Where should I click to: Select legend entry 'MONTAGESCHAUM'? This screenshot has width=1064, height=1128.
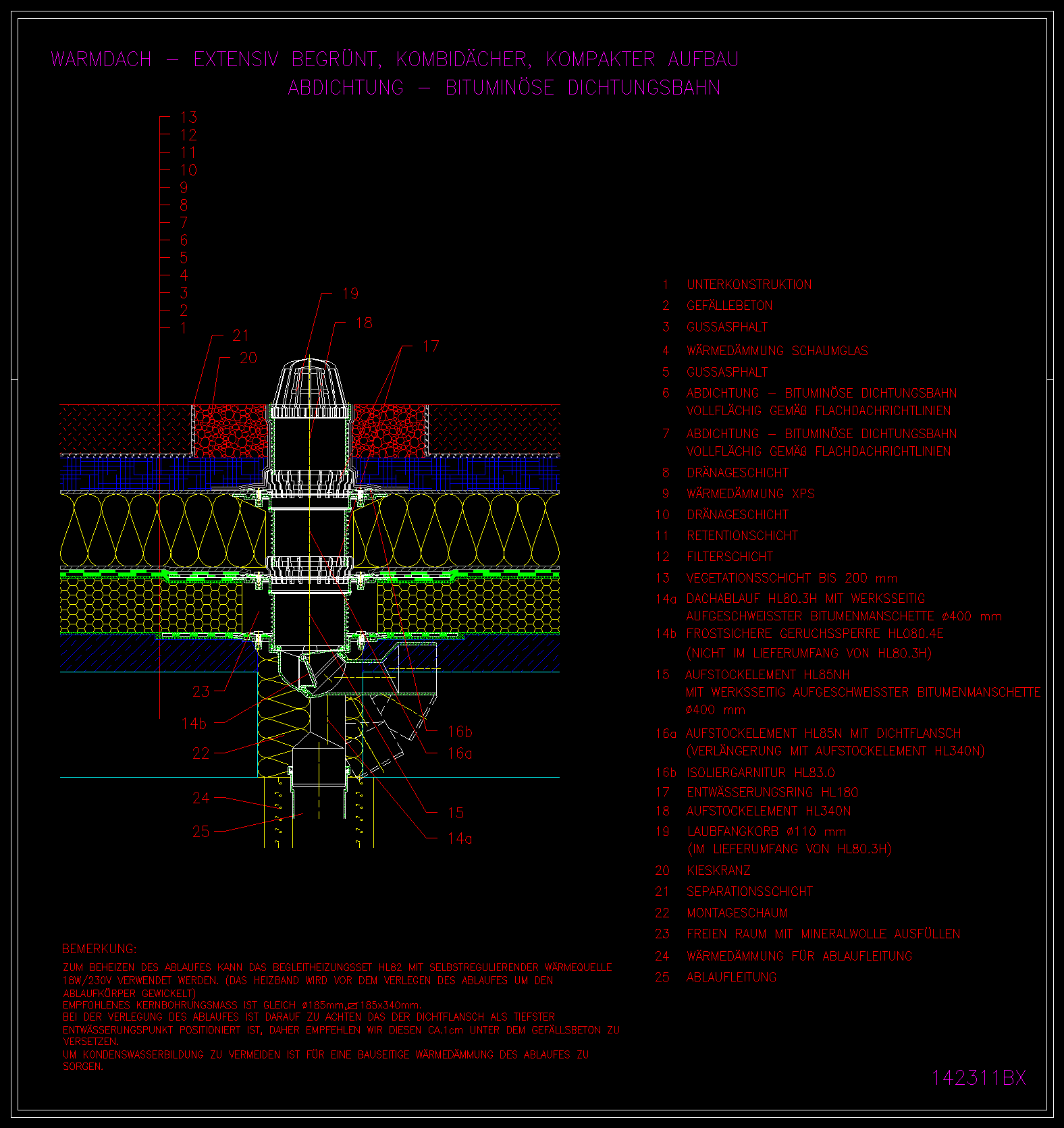pos(737,913)
